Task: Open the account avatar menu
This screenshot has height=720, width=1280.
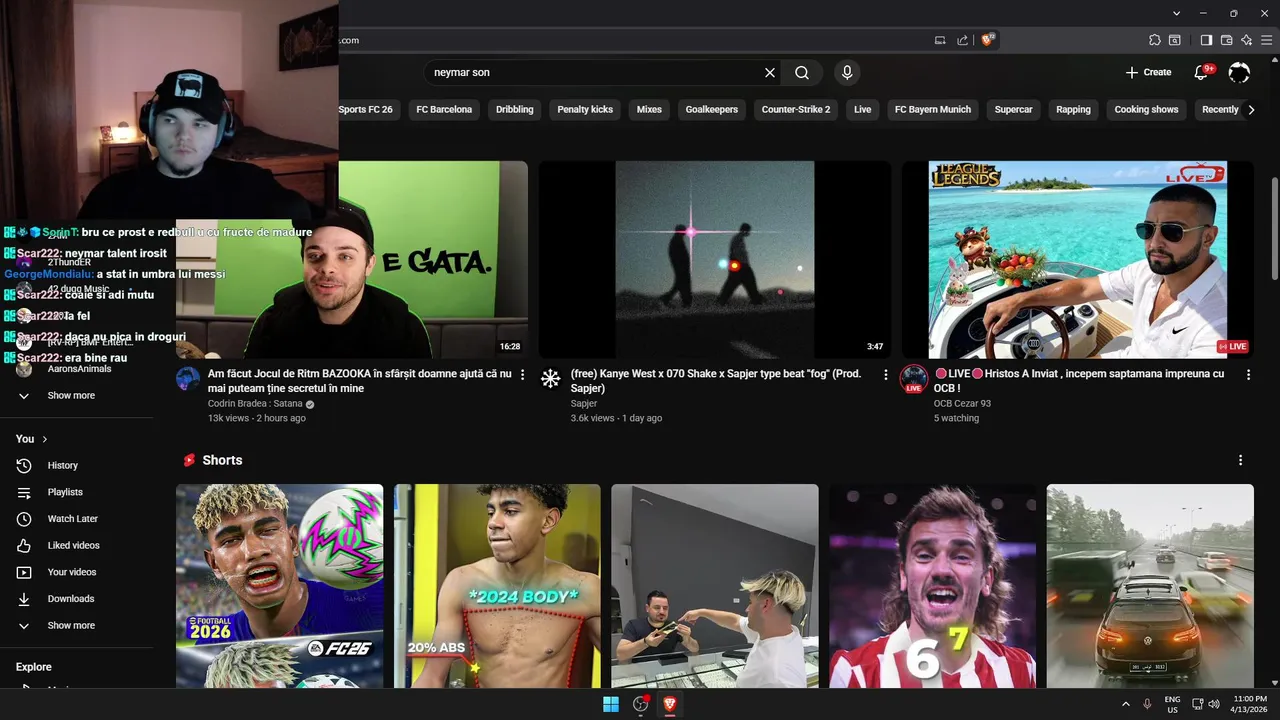Action: (1239, 72)
